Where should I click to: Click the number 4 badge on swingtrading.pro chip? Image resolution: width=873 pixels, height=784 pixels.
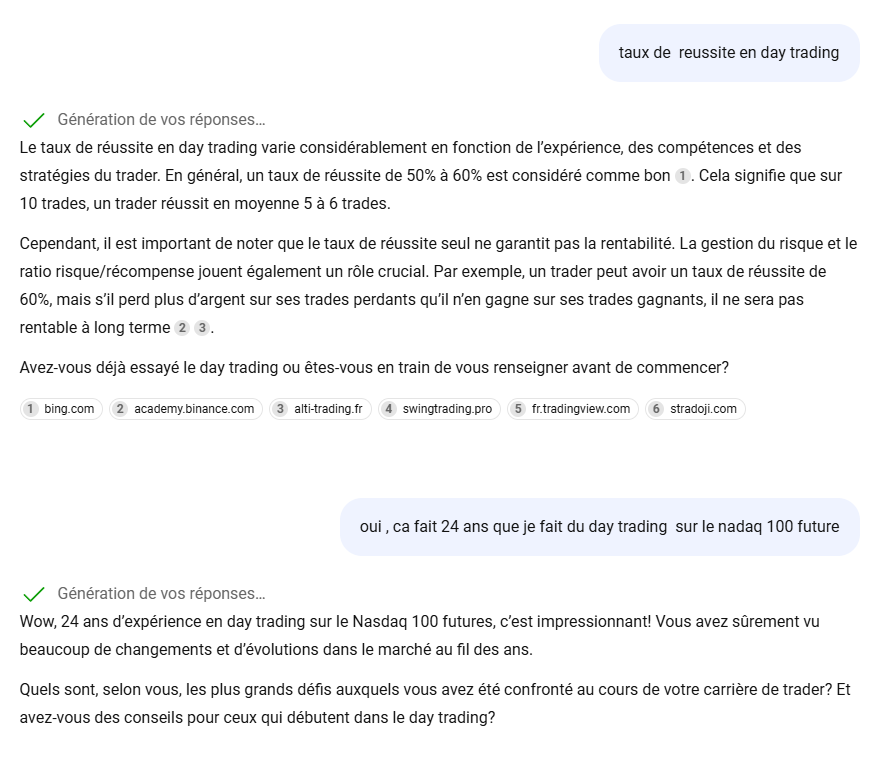point(389,409)
